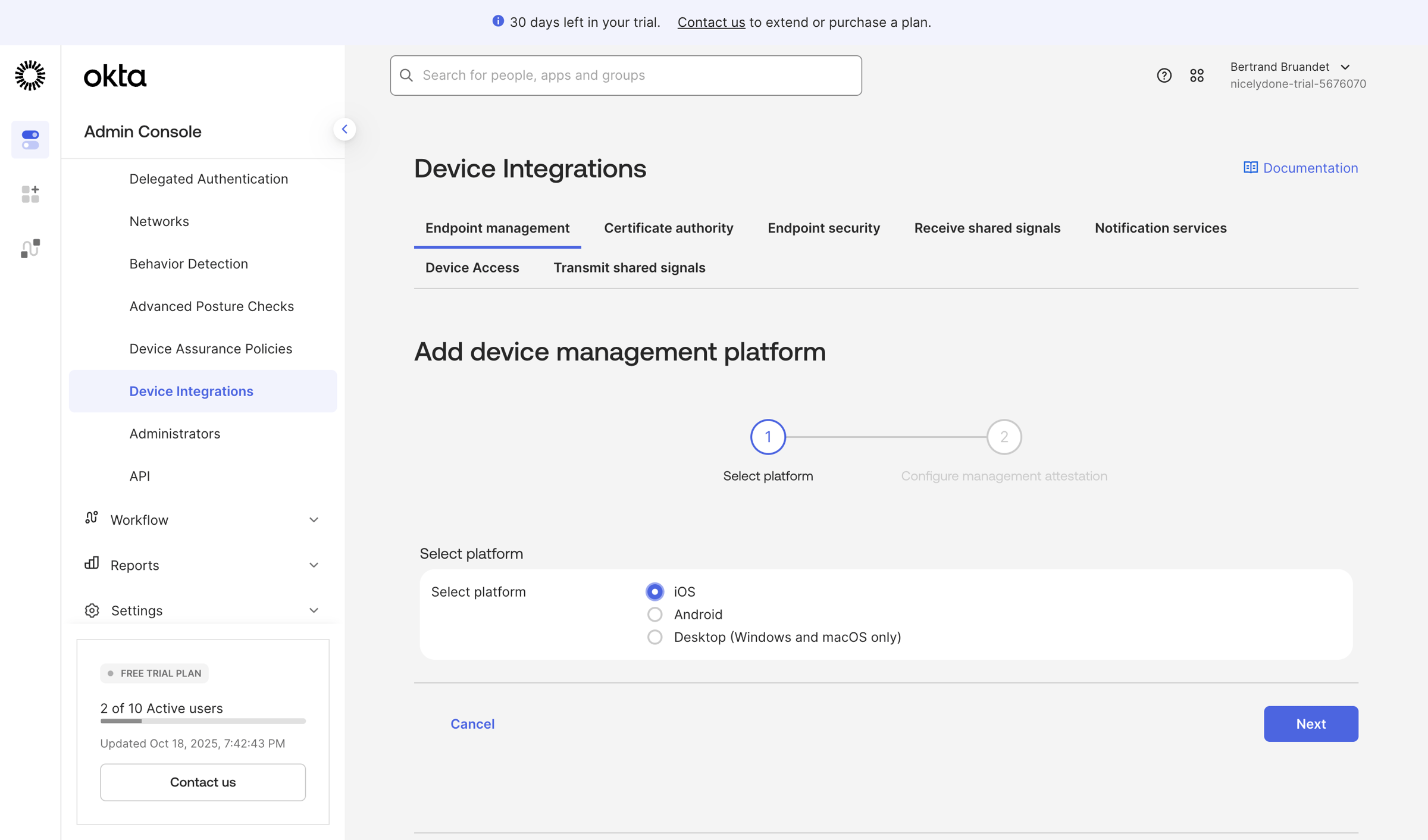This screenshot has width=1428, height=840.
Task: Select the iOS platform radio button
Action: coord(654,591)
